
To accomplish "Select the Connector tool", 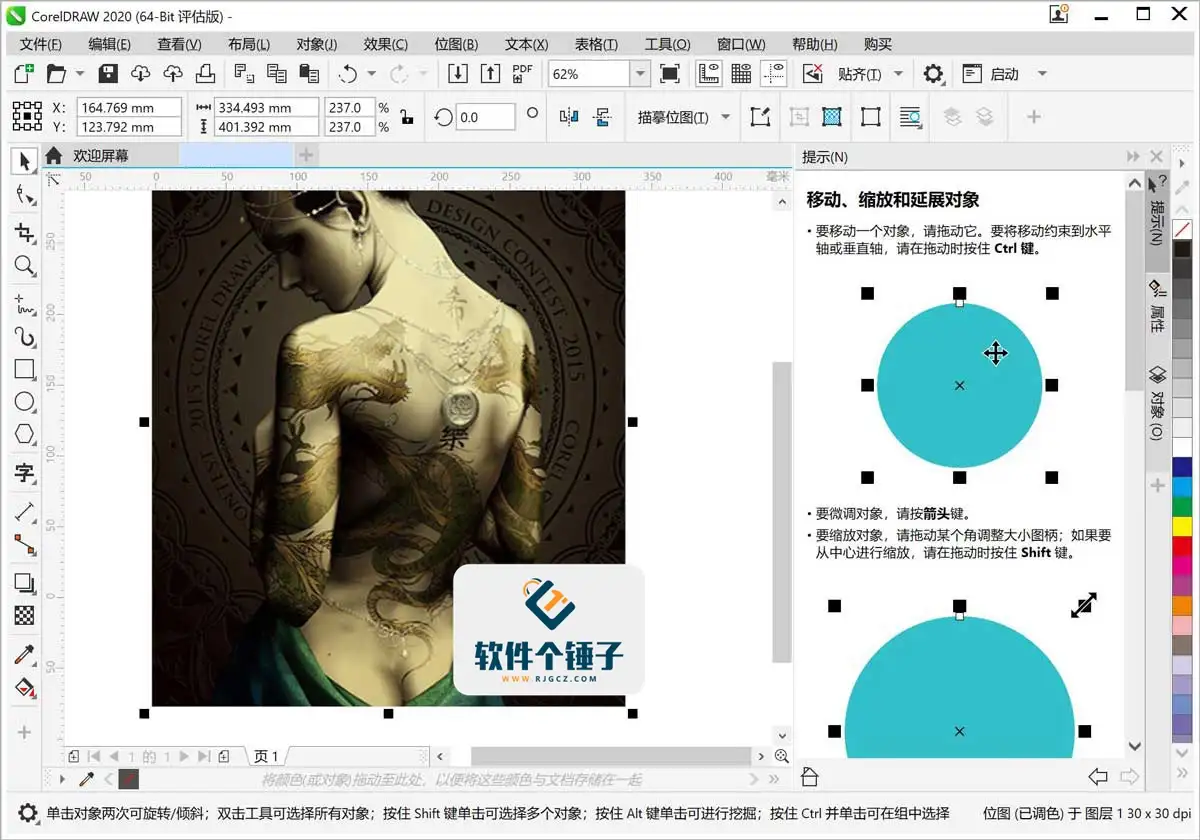I will [25, 544].
